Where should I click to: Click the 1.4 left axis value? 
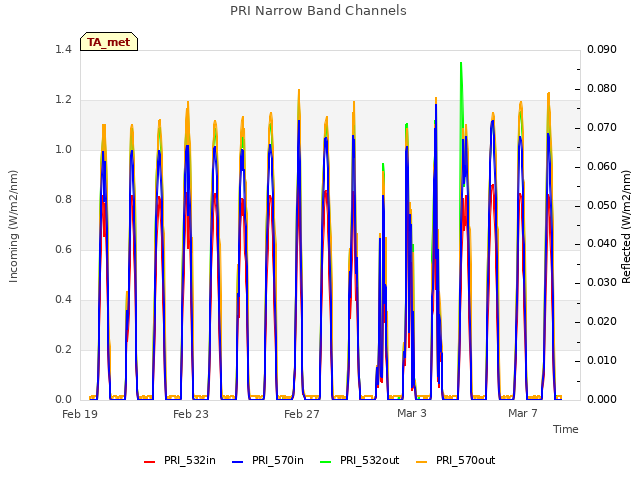tap(63, 49)
